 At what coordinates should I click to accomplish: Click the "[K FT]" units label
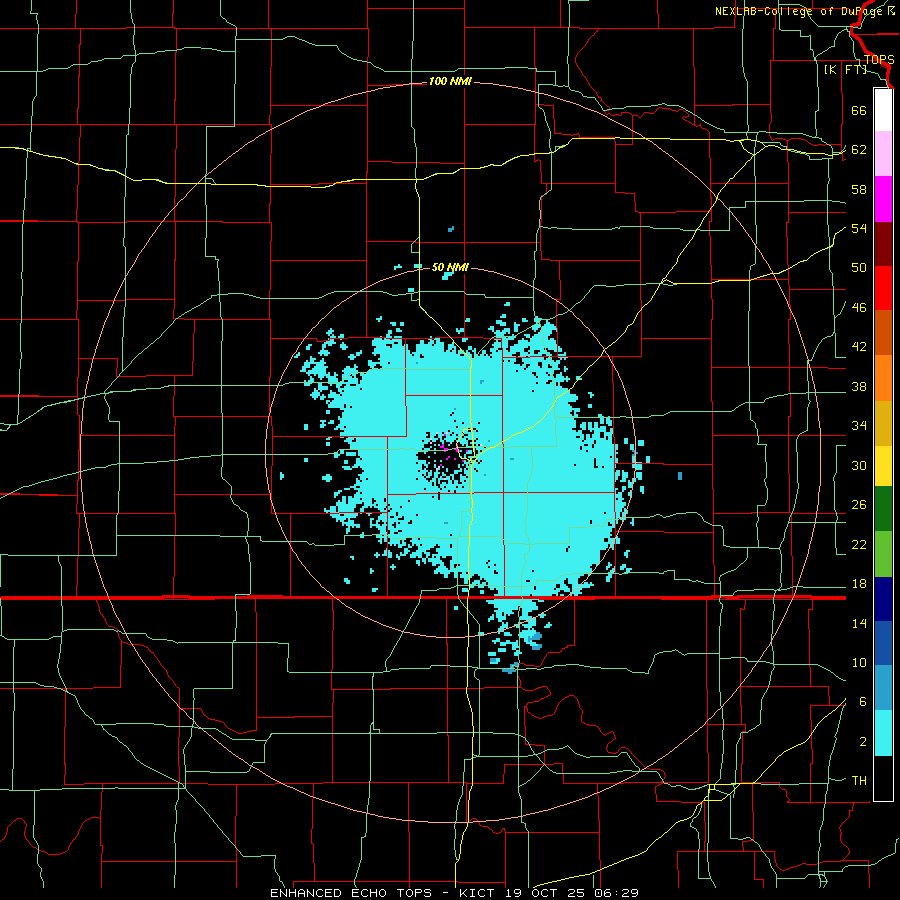pos(845,70)
